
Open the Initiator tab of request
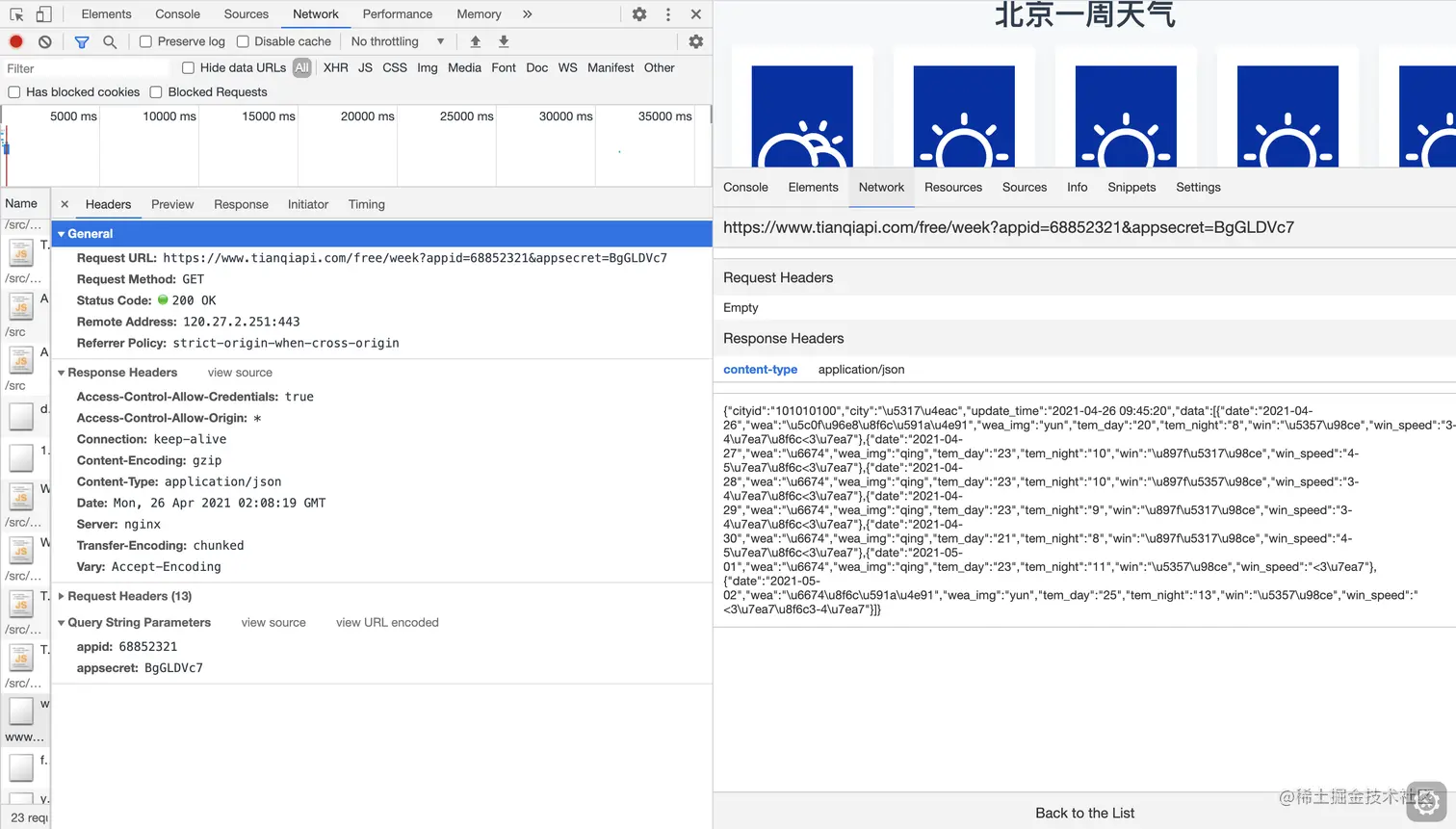(308, 204)
